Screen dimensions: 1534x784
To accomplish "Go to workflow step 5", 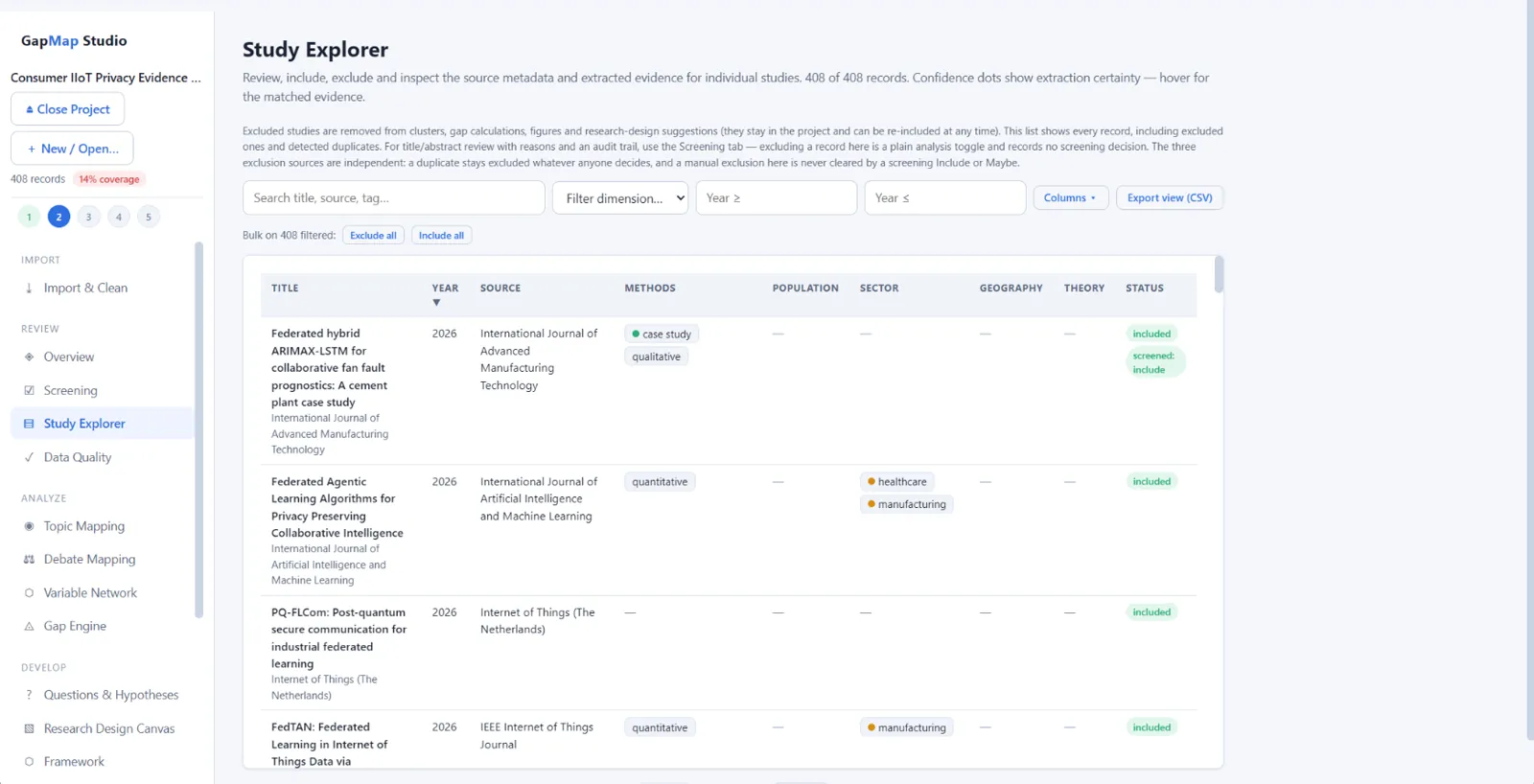I will pyautogui.click(x=149, y=217).
